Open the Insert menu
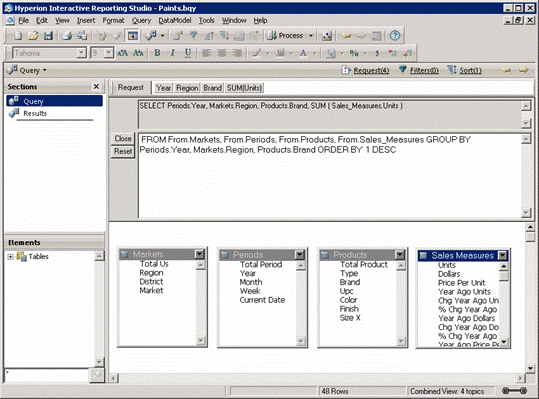The image size is (539, 399). click(x=86, y=21)
